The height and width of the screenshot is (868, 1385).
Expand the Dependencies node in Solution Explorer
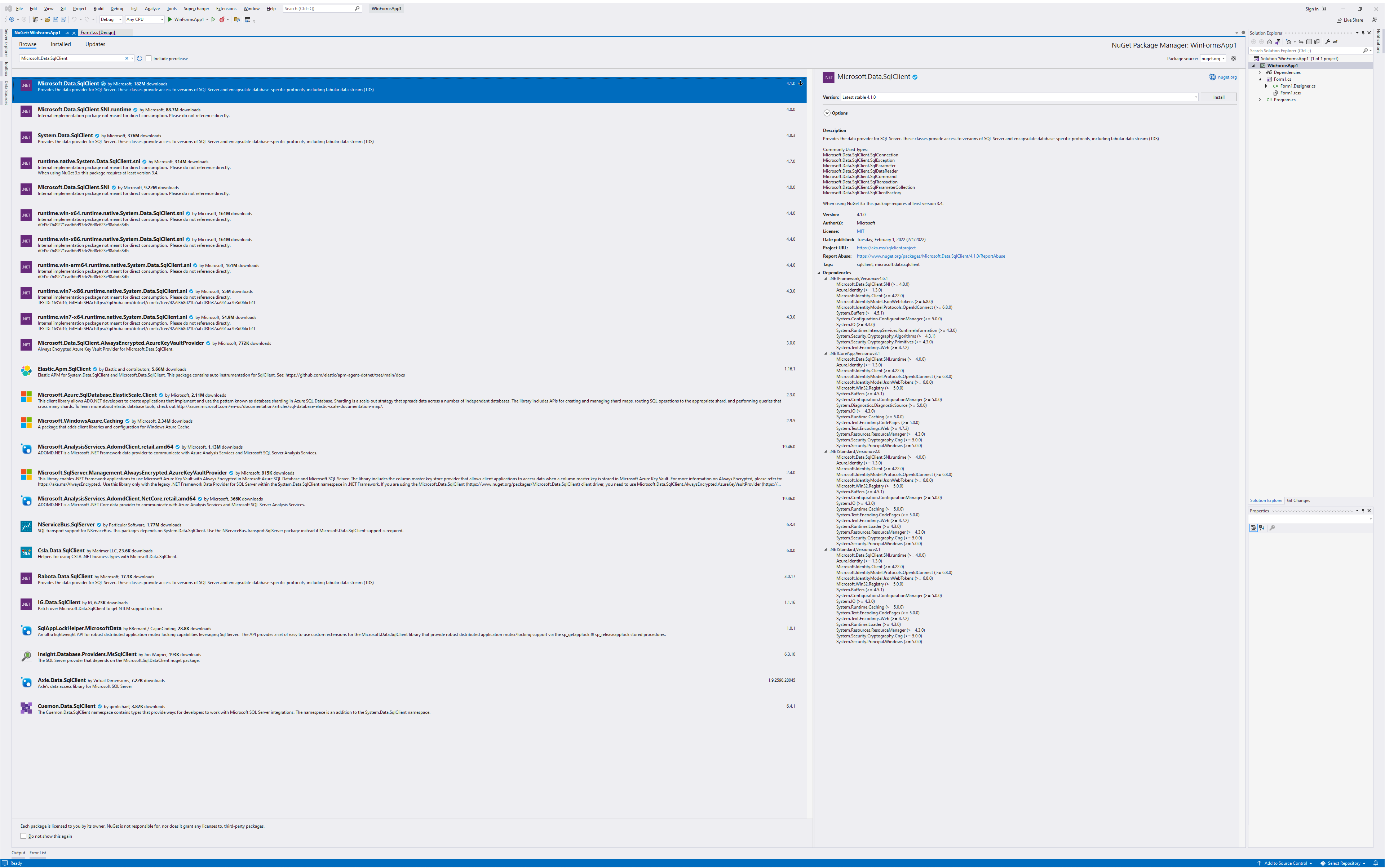[x=1260, y=72]
